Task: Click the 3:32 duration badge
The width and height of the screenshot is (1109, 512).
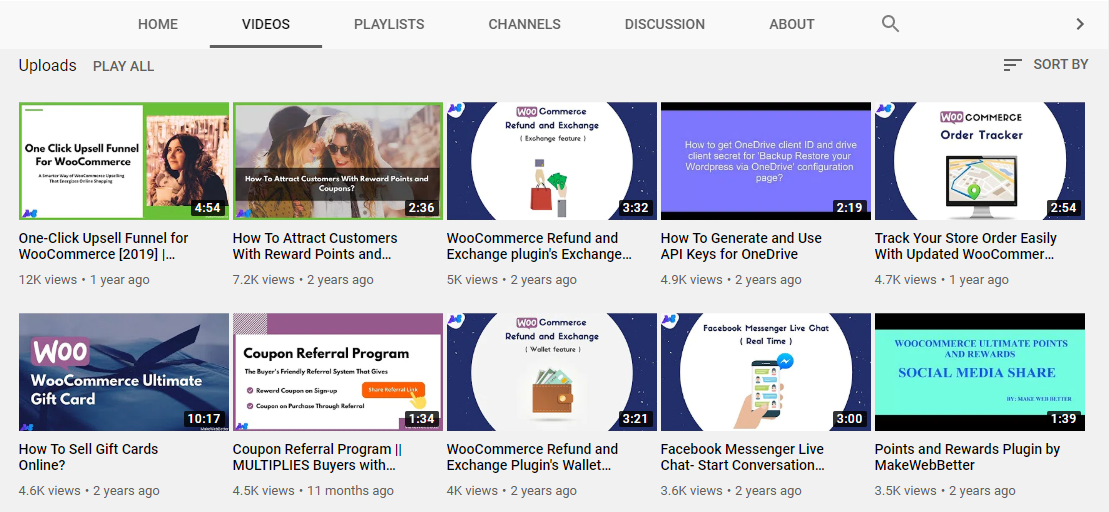Action: (636, 208)
